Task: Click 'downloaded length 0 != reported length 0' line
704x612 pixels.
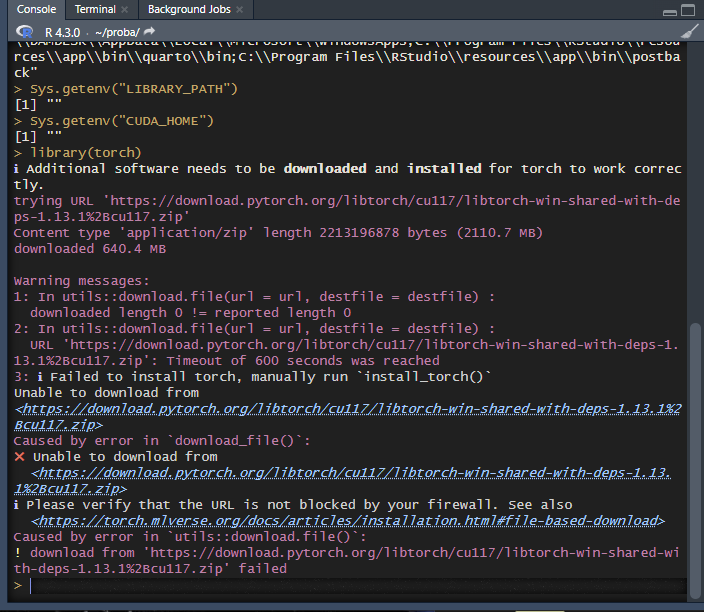Action: pos(190,313)
